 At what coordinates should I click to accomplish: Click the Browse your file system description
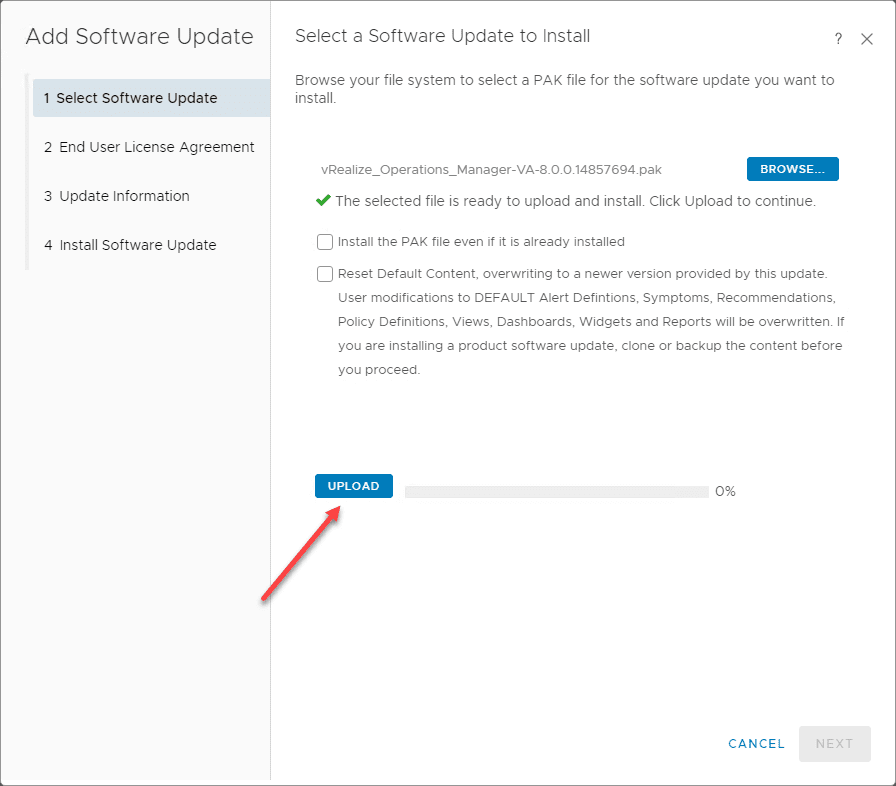(564, 89)
